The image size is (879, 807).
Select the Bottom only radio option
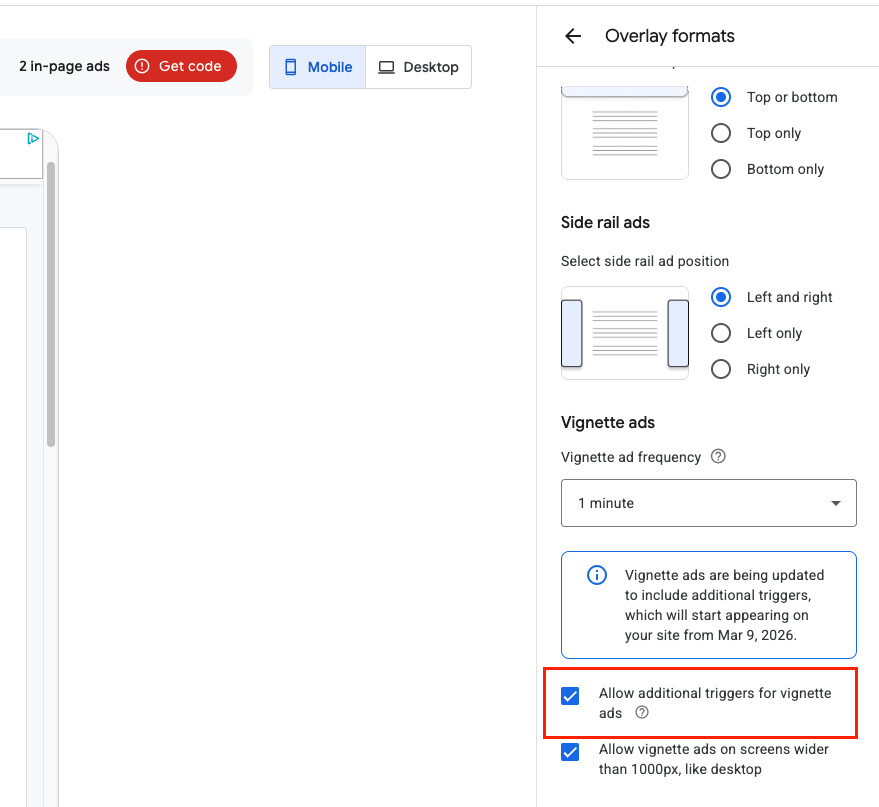[x=720, y=169]
